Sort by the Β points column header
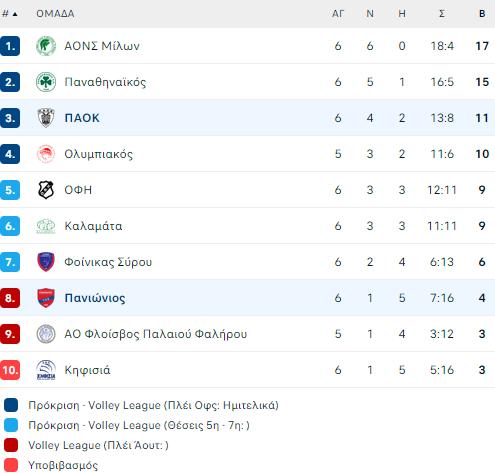Image resolution: width=495 pixels, height=473 pixels. (482, 14)
